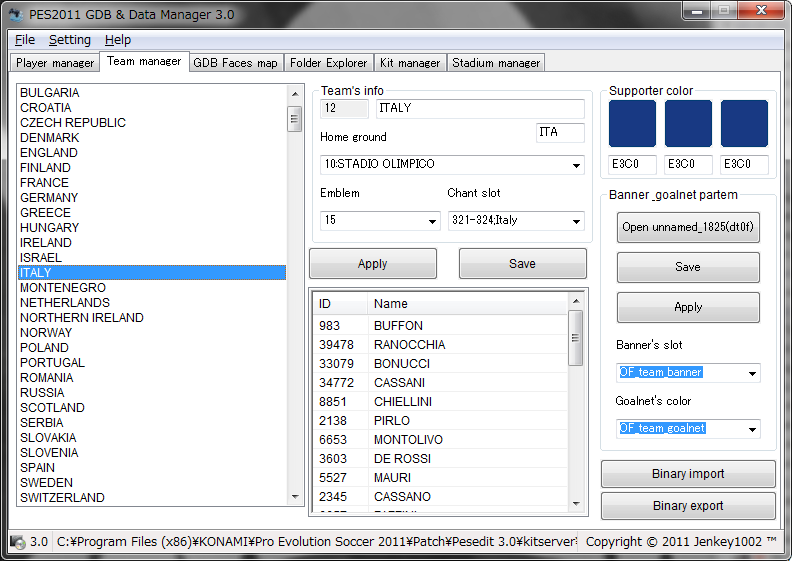Click the third supporter color swatch
792x561 pixels.
coord(745,123)
